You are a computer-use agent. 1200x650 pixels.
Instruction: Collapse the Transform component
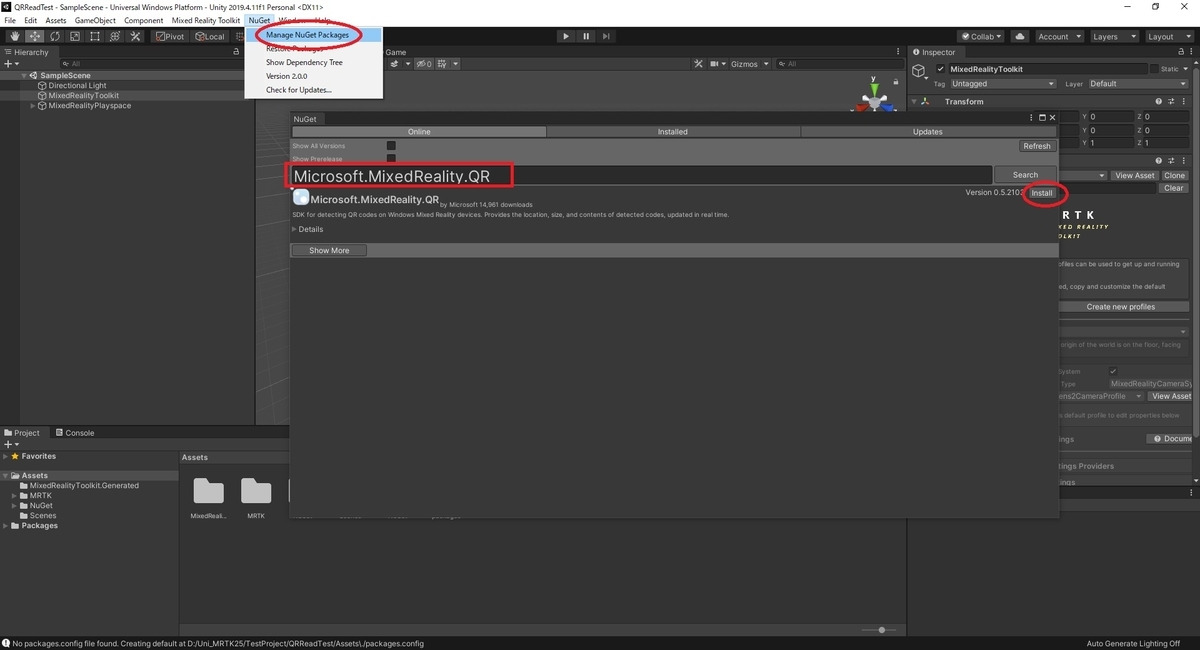(x=914, y=101)
